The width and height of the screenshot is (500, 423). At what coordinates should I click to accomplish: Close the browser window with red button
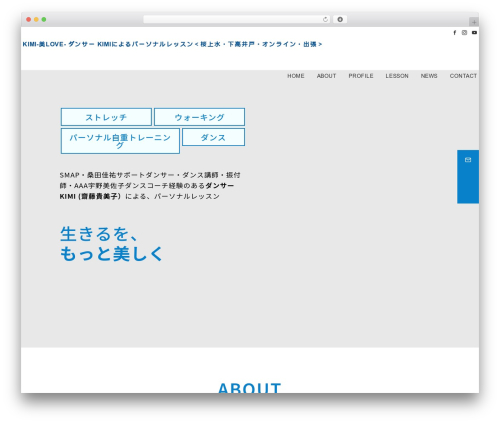29,19
